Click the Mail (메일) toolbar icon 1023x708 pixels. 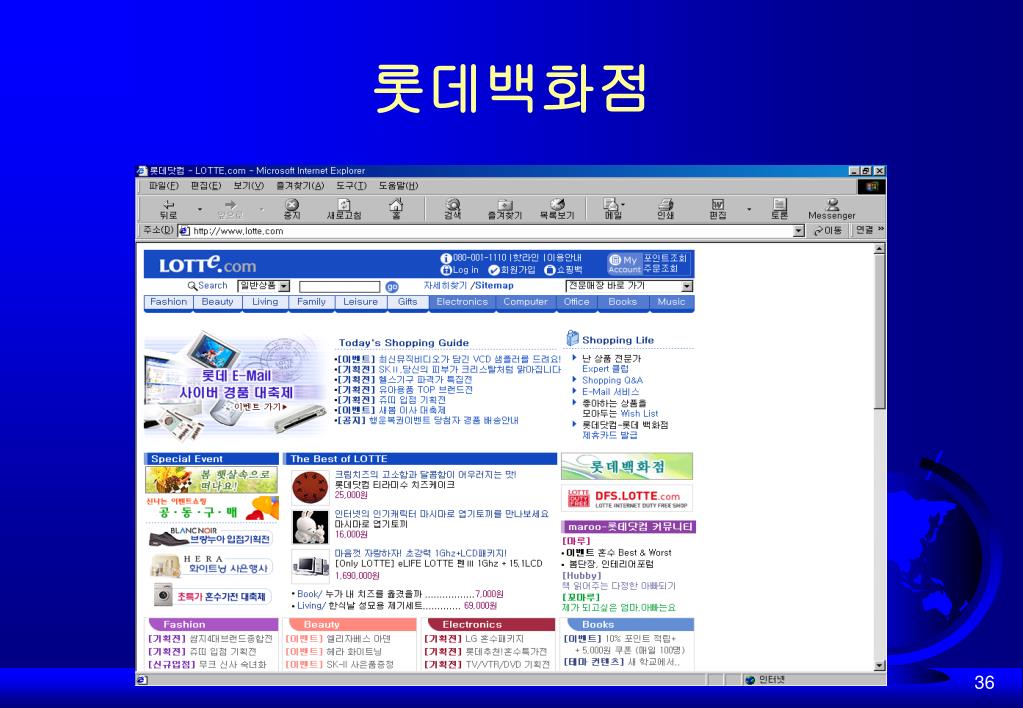612,209
